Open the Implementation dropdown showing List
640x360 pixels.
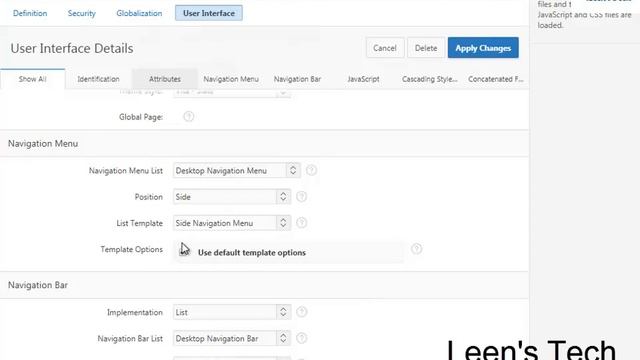pyautogui.click(x=232, y=312)
